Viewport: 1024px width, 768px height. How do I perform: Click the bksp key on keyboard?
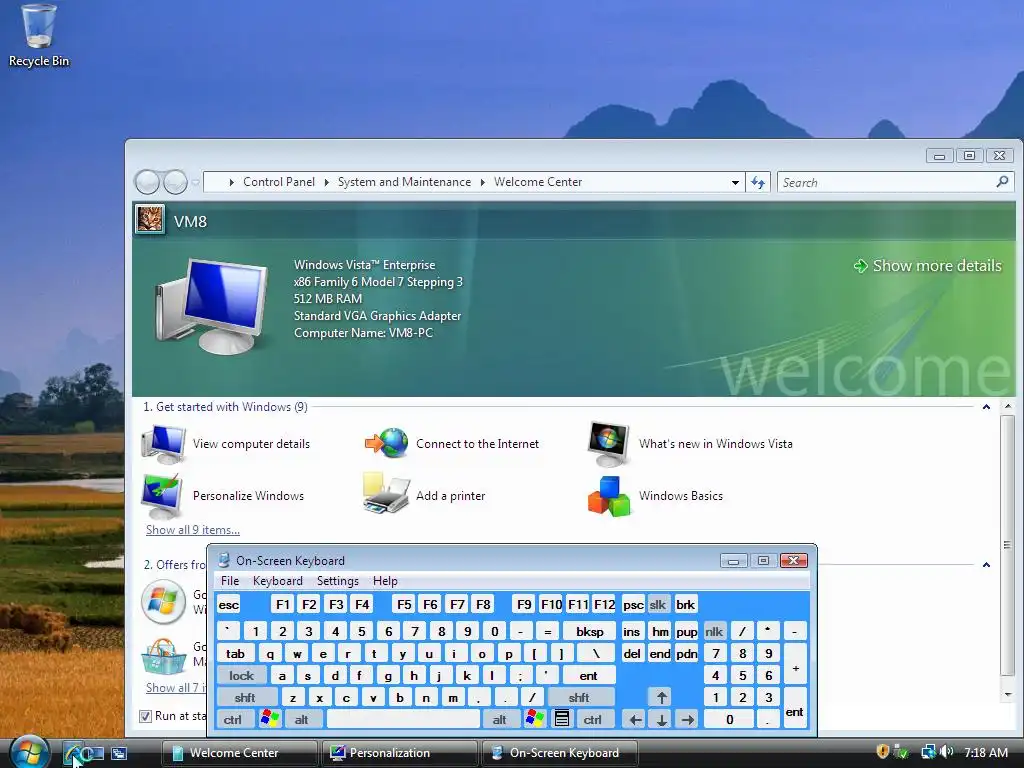[590, 631]
